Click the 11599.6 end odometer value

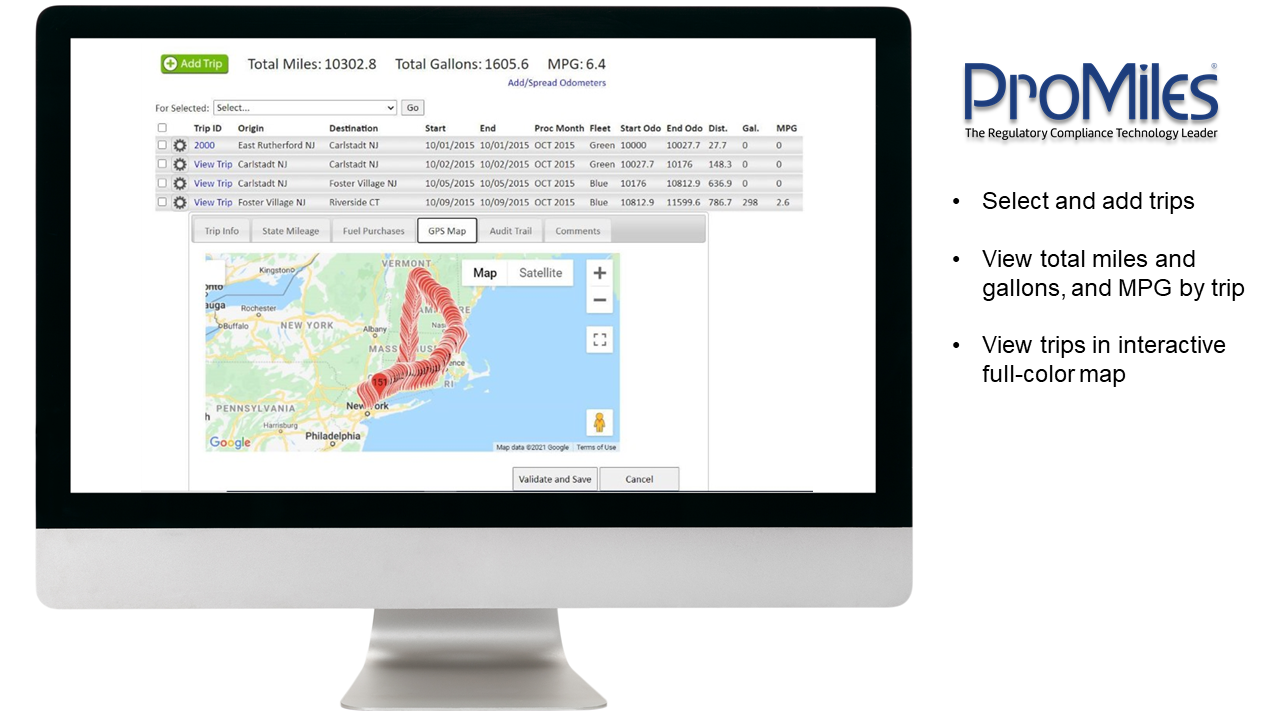point(685,203)
